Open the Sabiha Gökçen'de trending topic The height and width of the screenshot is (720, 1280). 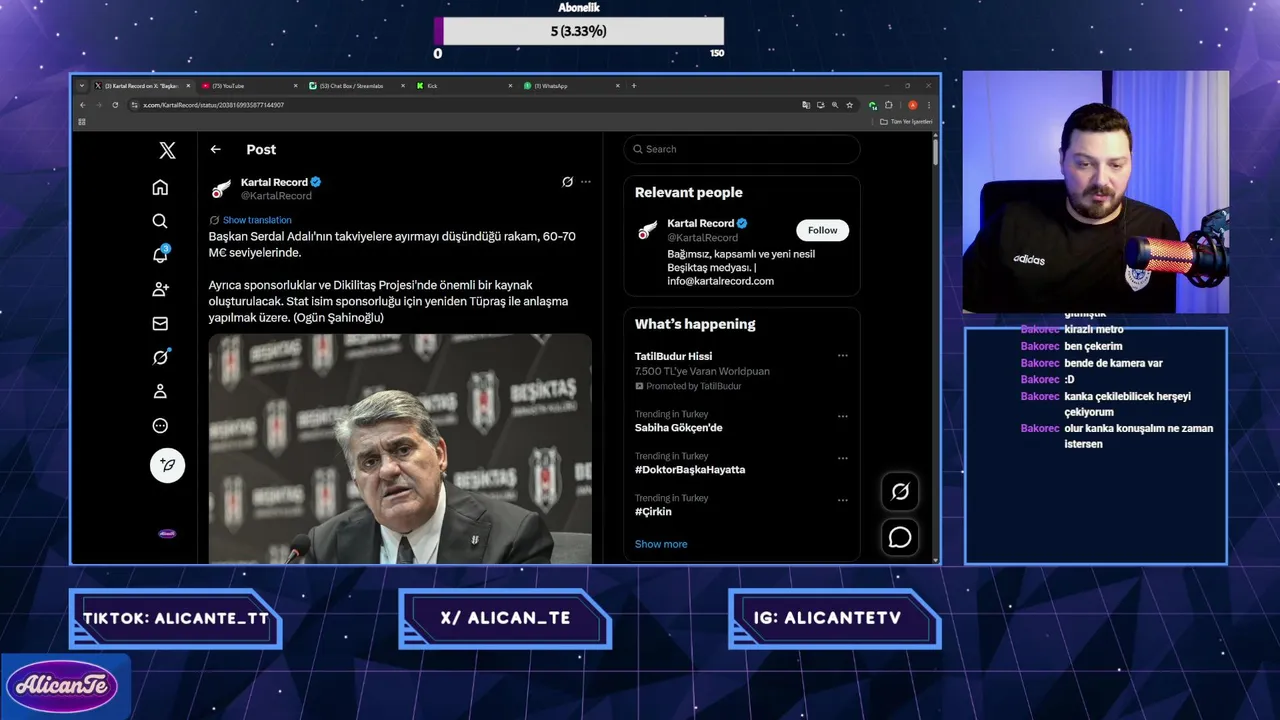(x=678, y=427)
